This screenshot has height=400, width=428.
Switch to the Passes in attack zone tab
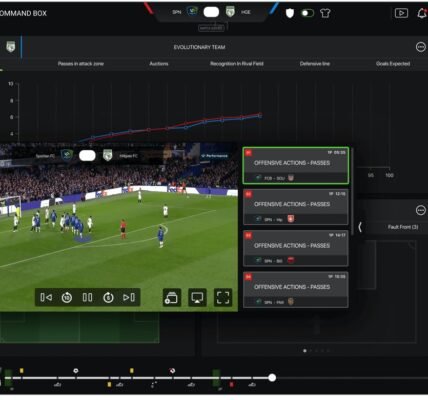coord(81,64)
